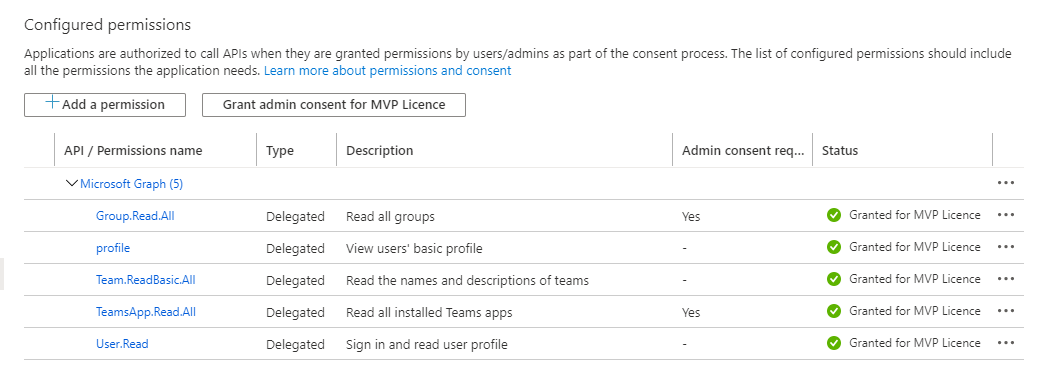This screenshot has width=1062, height=386.
Task: Open the User.Read permission link
Action: 122,343
